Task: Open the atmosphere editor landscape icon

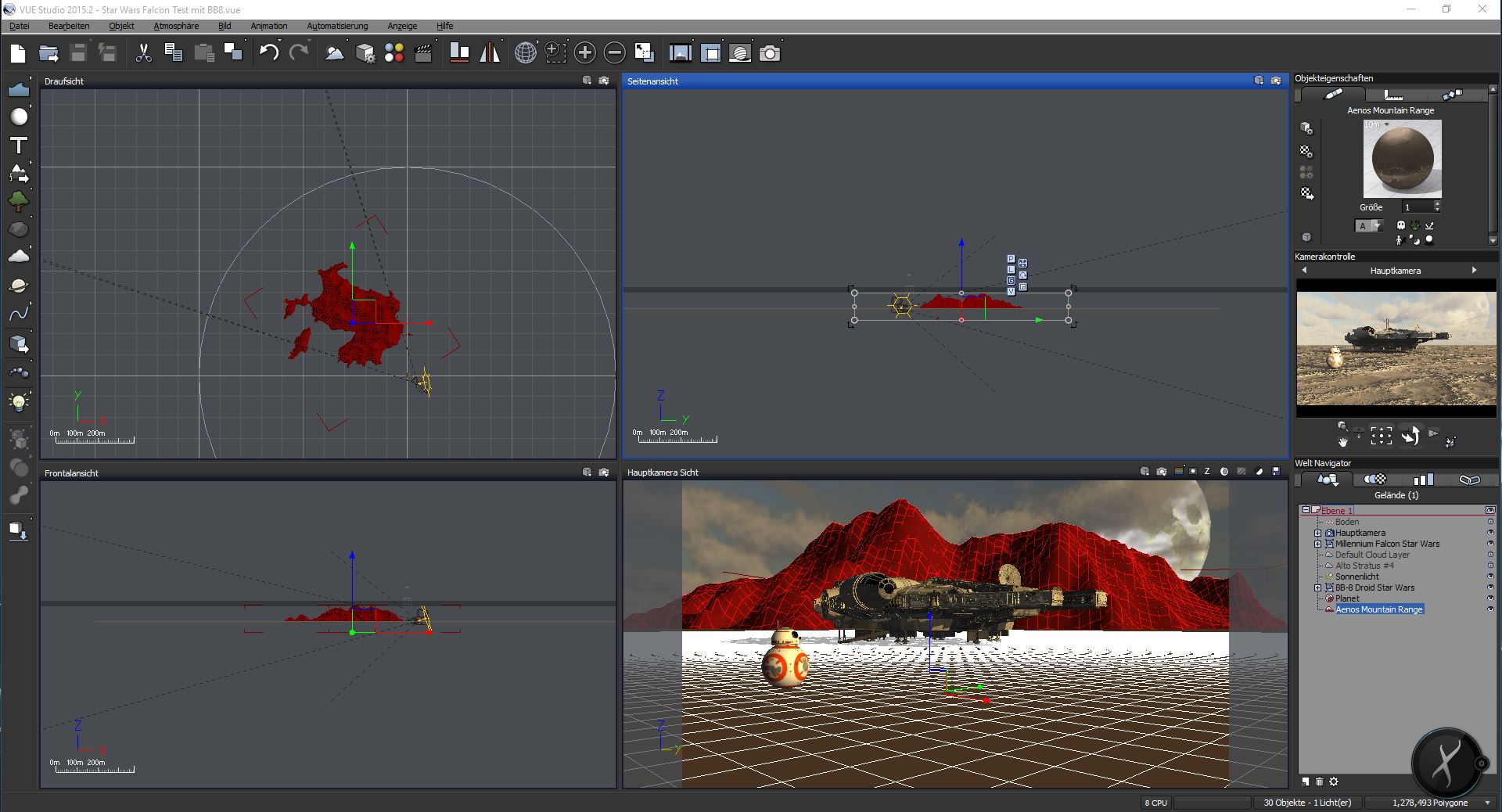Action: click(335, 53)
